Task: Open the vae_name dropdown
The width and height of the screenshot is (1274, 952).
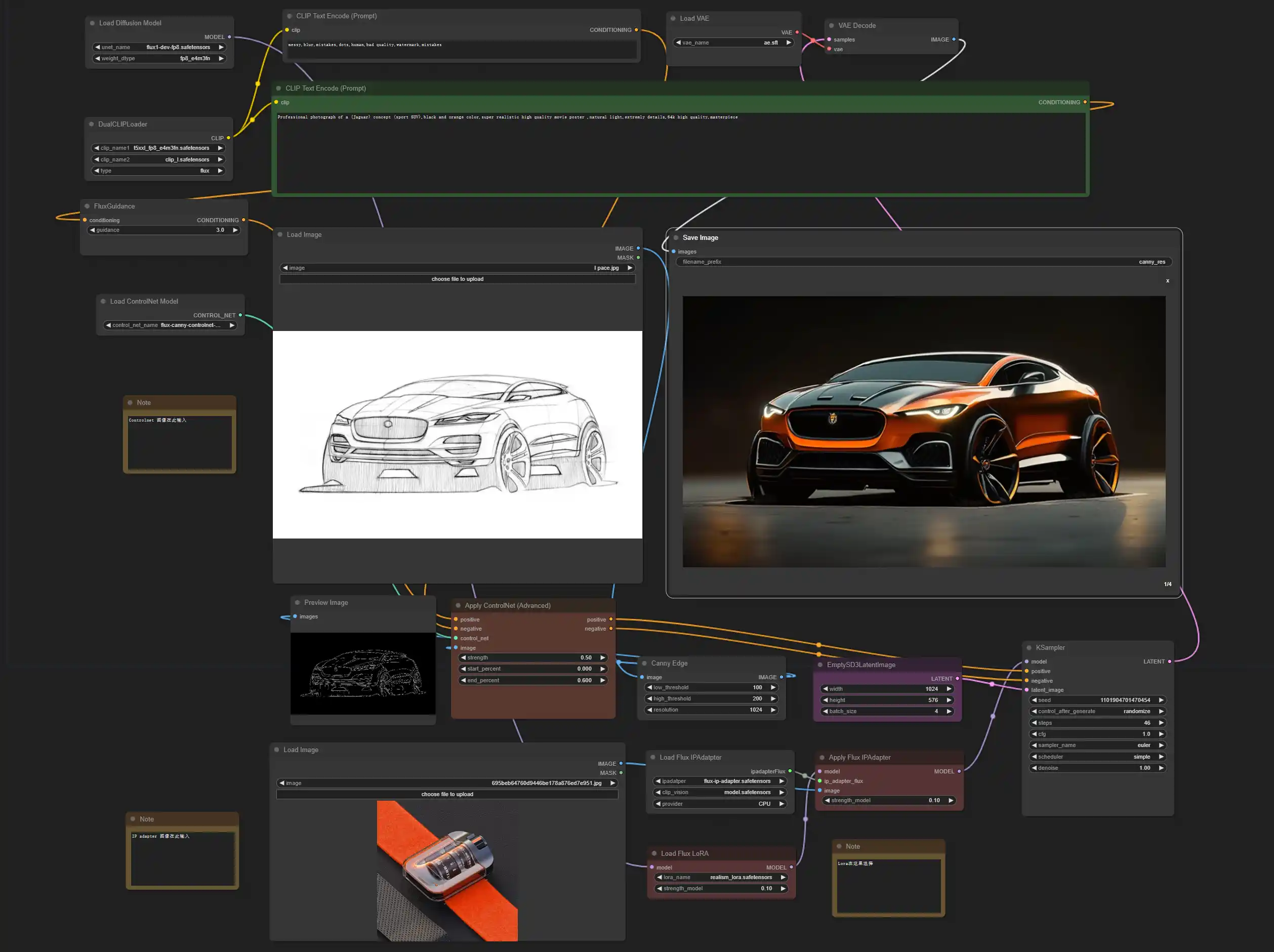Action: (733, 43)
